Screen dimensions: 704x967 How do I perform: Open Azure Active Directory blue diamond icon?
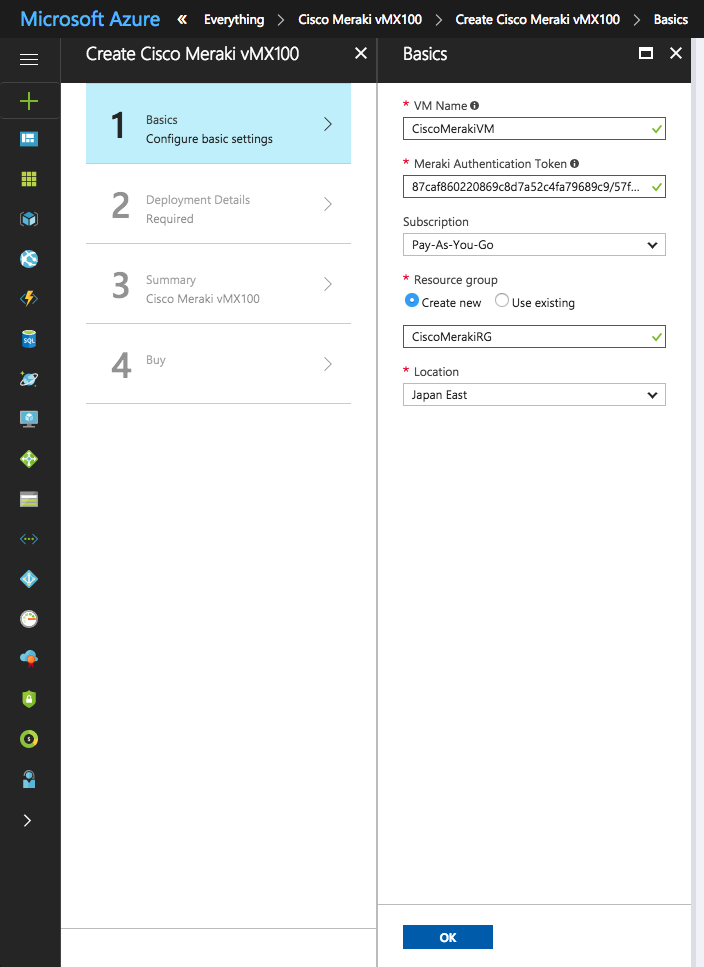tap(29, 578)
